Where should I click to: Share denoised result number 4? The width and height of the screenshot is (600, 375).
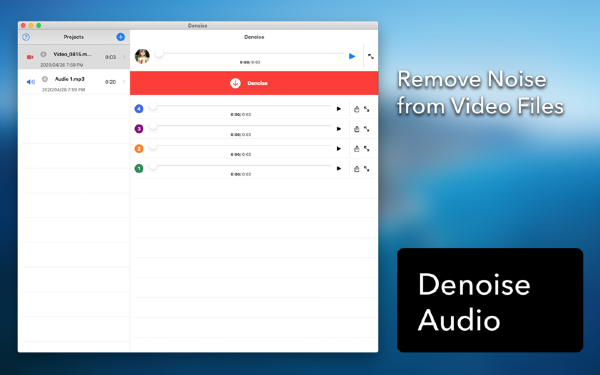[x=356, y=109]
